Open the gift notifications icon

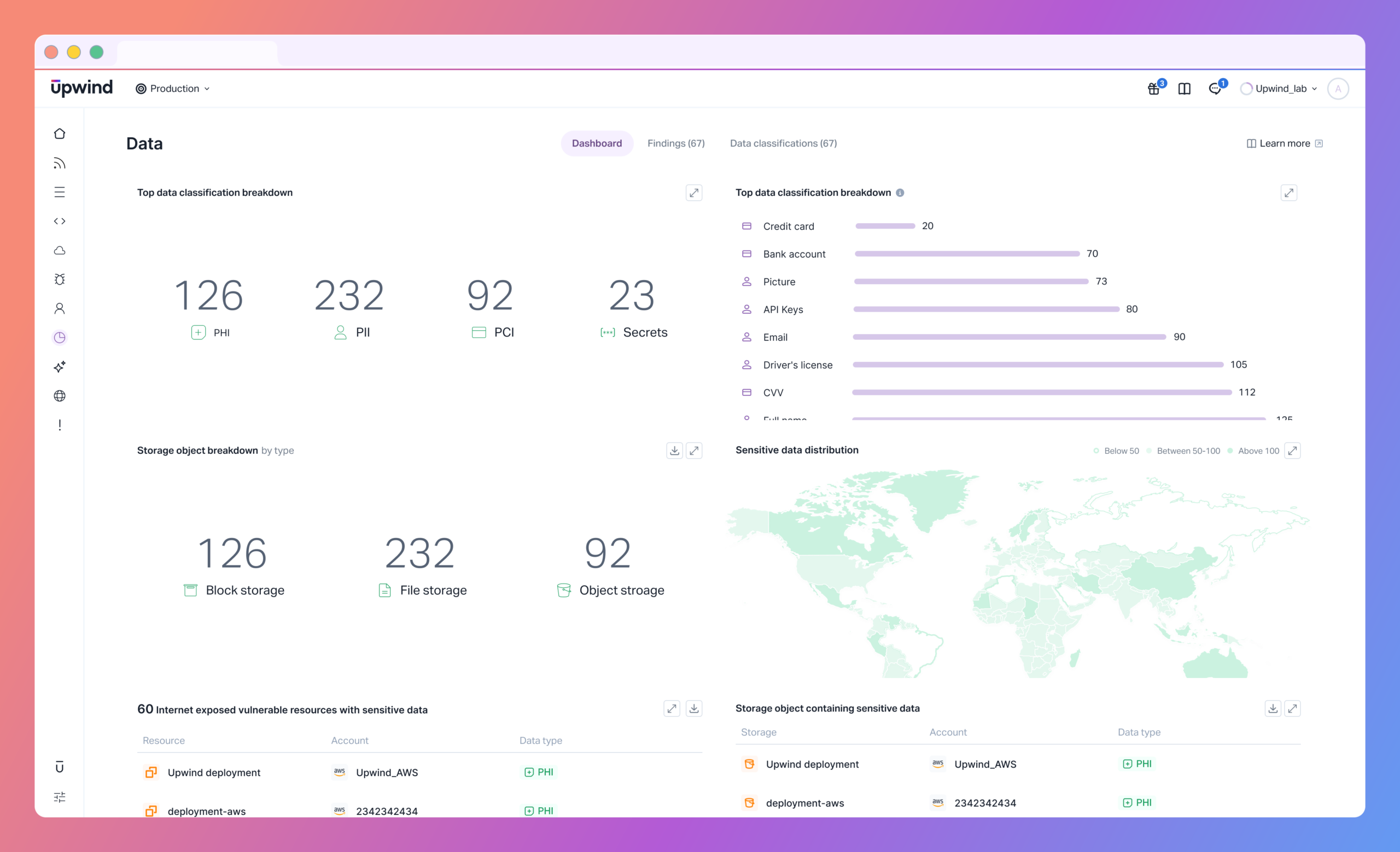pos(1153,89)
